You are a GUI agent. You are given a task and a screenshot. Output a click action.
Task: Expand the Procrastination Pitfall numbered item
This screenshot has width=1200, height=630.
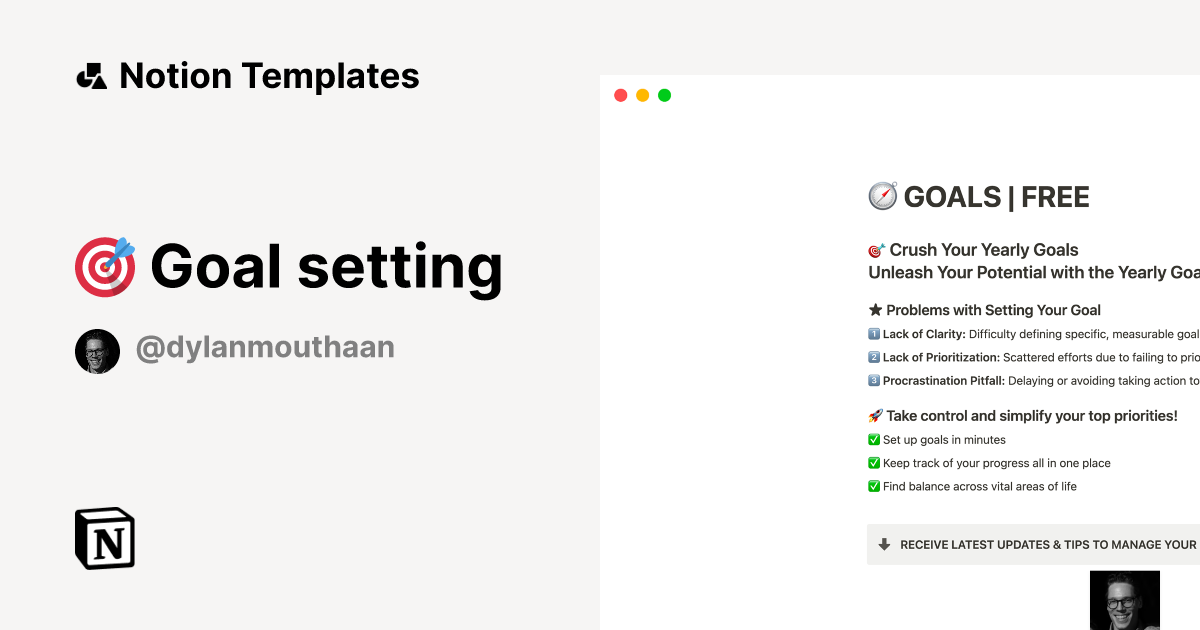(x=872, y=380)
